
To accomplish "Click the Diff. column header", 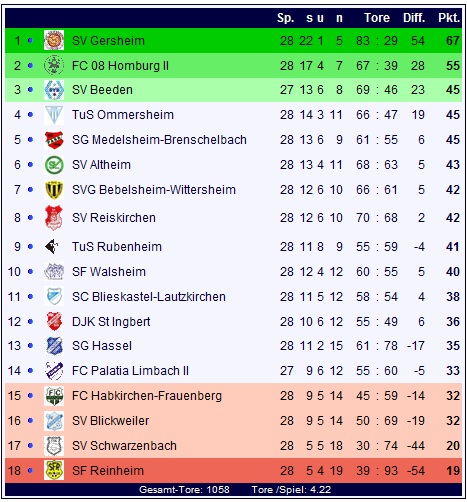I will pos(414,18).
